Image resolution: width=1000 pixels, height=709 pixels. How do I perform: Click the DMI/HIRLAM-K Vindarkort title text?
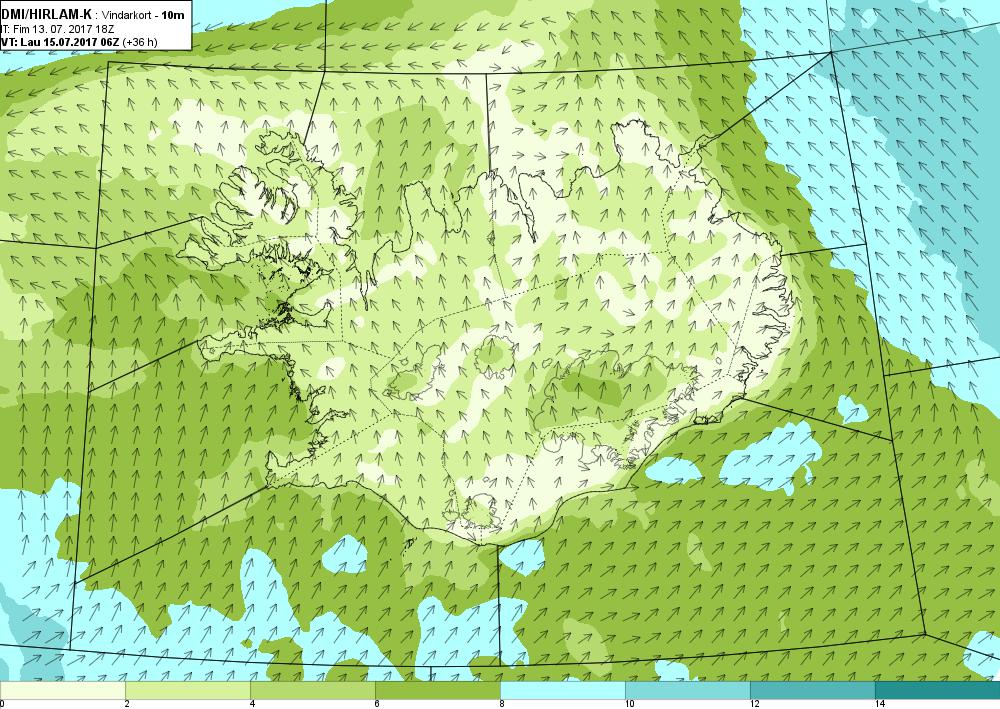coord(93,14)
